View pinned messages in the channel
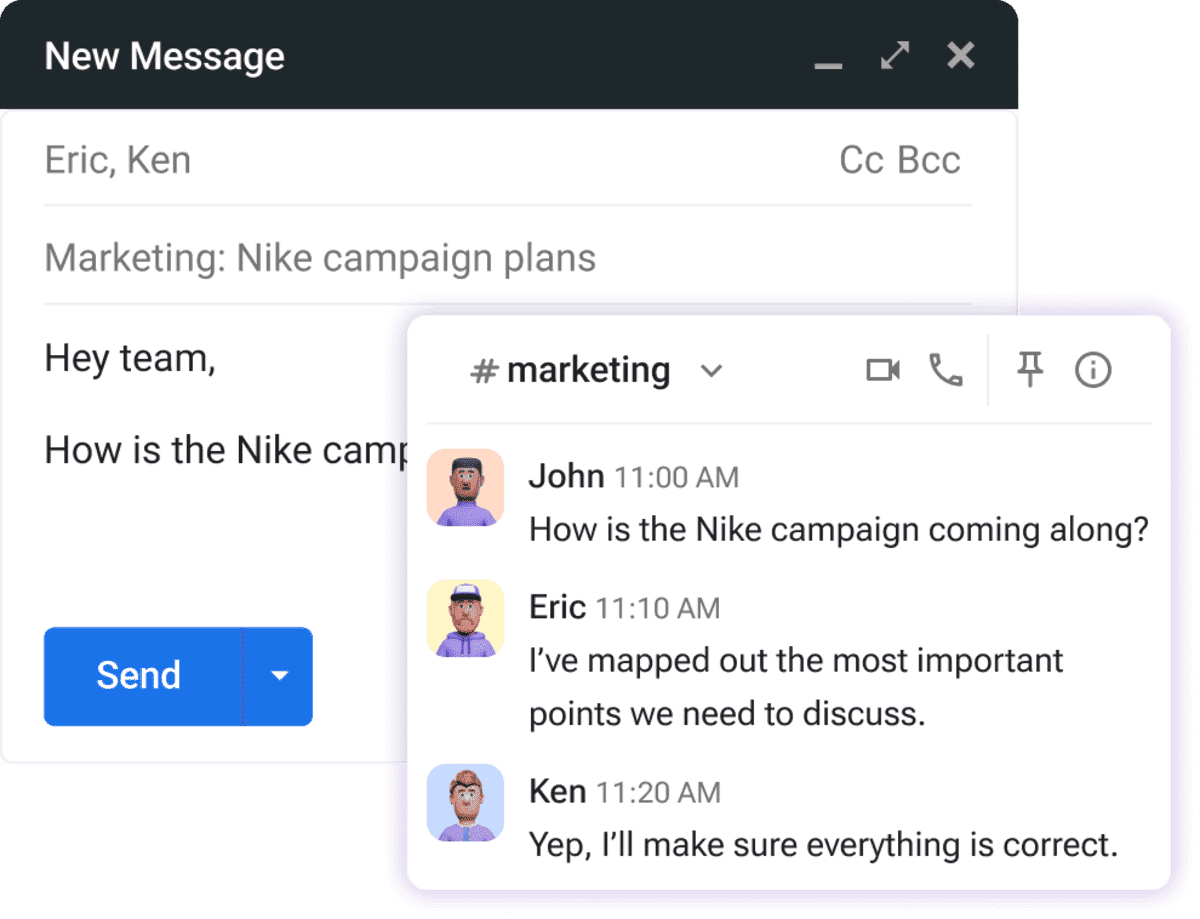 tap(1028, 369)
